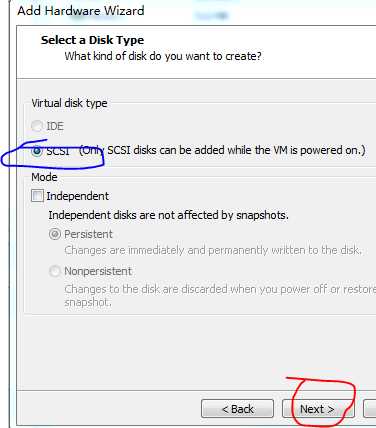Click the Add Hardware Wizard title bar
The image size is (376, 428).
[81, 11]
